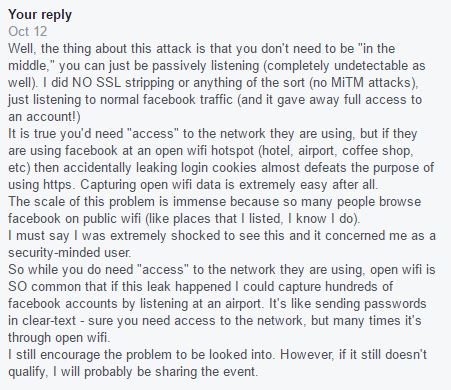The image size is (451, 390).
Task: Click the text "security-minded user"
Action: point(69,253)
